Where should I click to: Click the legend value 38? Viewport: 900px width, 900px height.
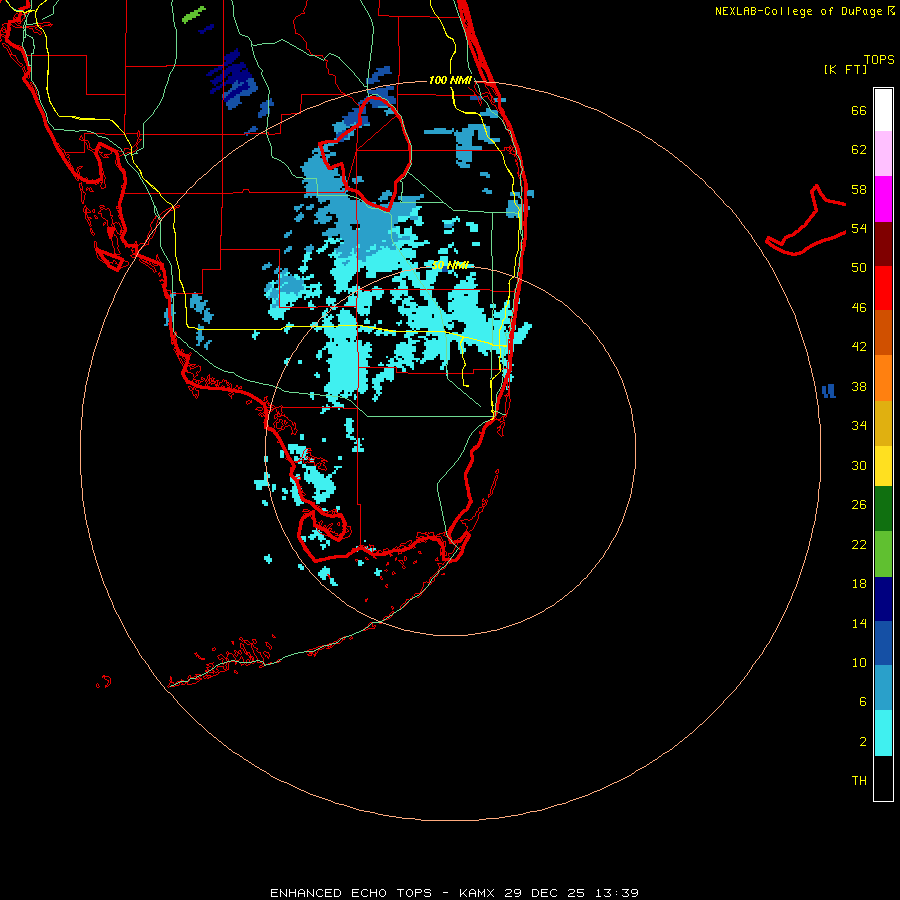(859, 386)
